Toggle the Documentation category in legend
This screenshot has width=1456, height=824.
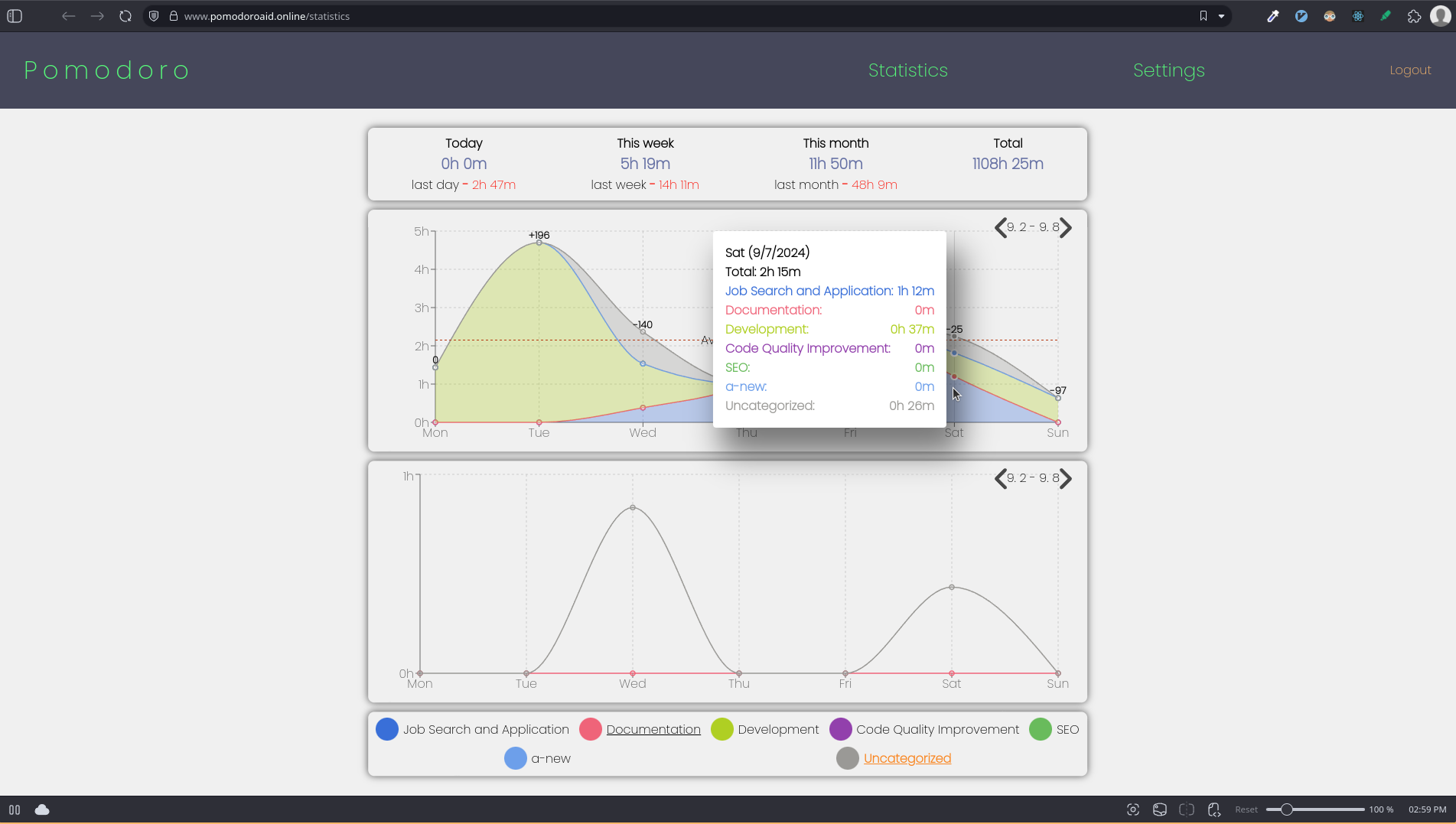tap(653, 729)
